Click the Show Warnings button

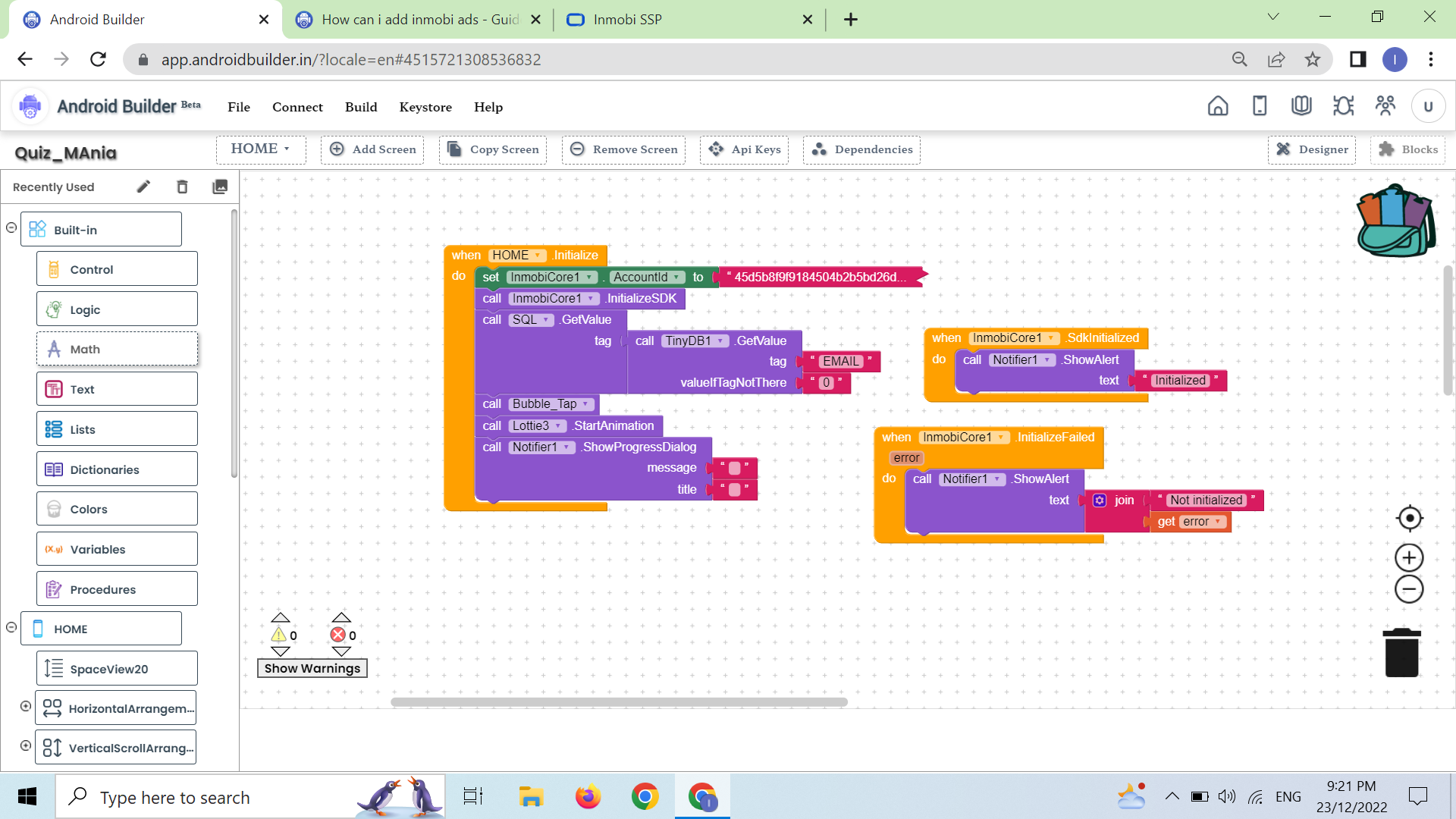coord(312,668)
